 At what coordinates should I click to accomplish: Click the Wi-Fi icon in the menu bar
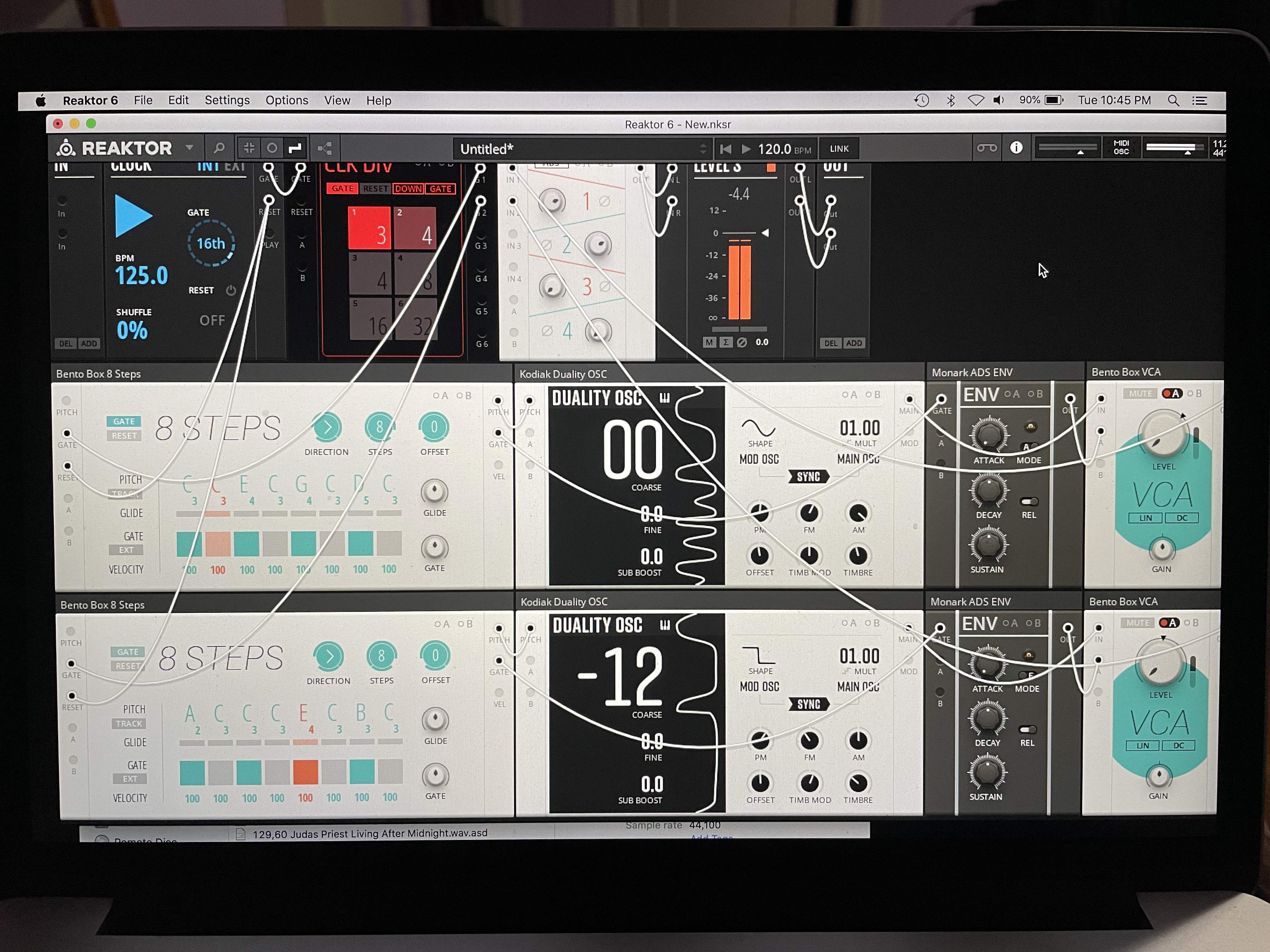[975, 100]
